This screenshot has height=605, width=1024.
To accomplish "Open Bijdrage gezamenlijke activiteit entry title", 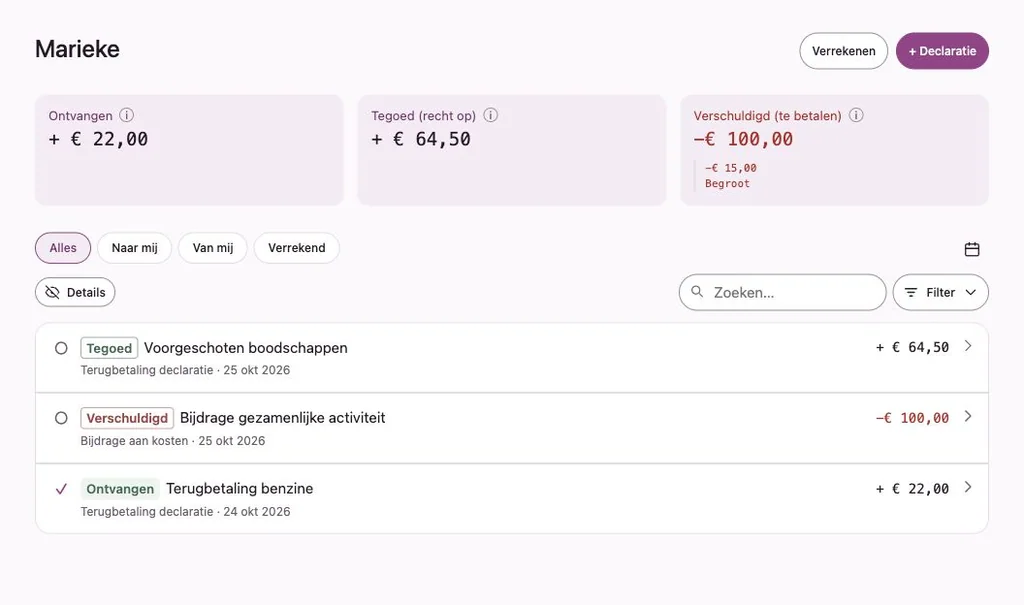I will [x=283, y=418].
